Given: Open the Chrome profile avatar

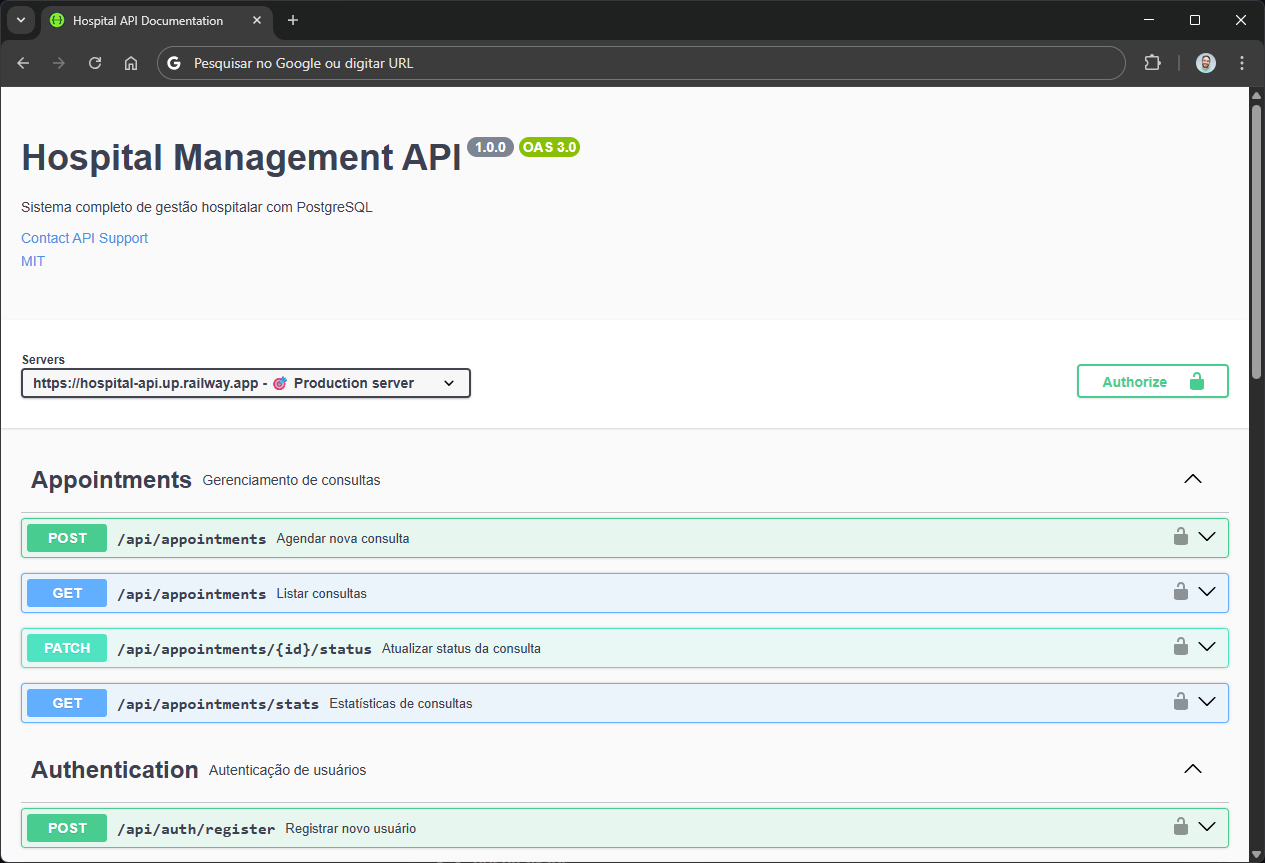Looking at the screenshot, I should click(x=1206, y=63).
